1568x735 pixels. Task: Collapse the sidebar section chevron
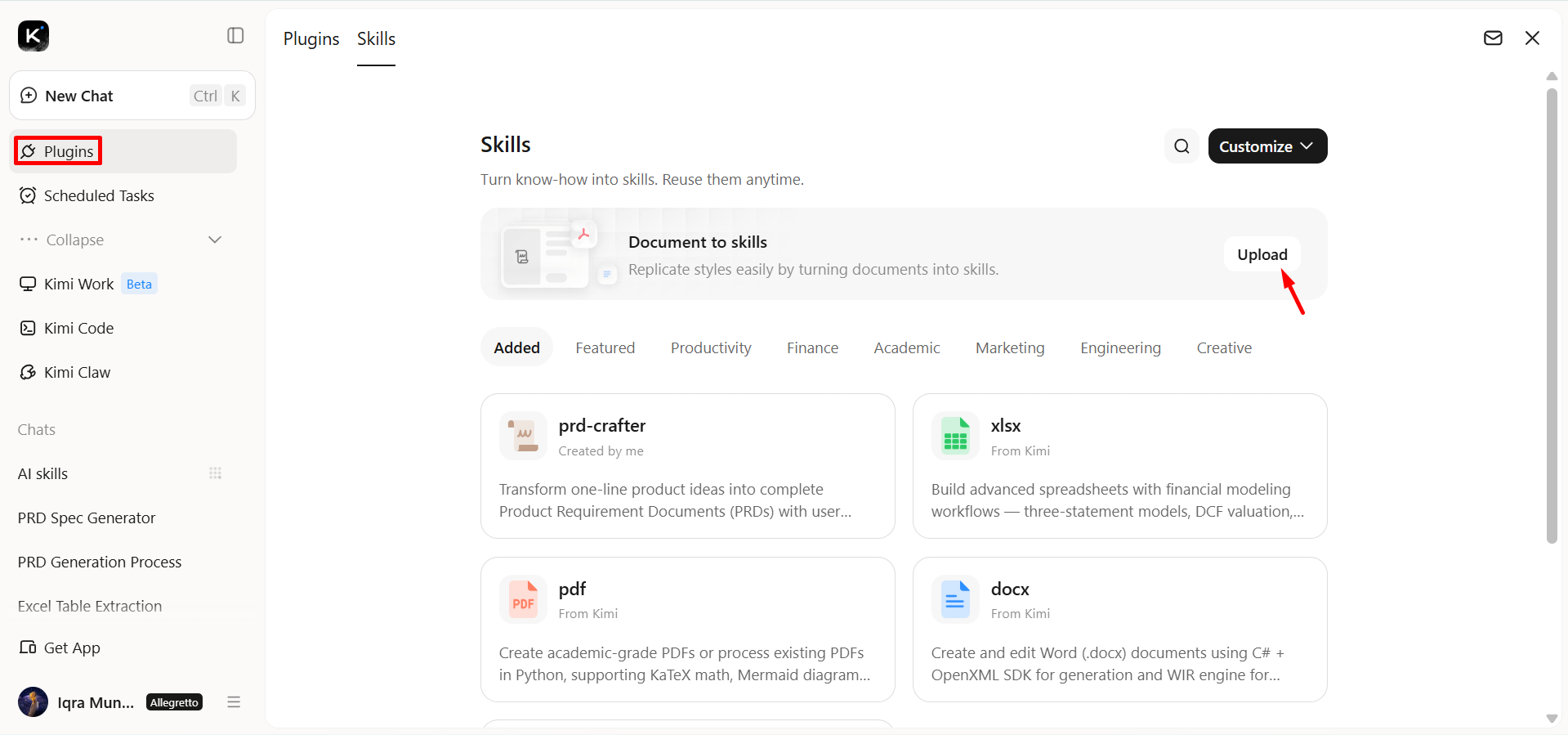coord(215,240)
